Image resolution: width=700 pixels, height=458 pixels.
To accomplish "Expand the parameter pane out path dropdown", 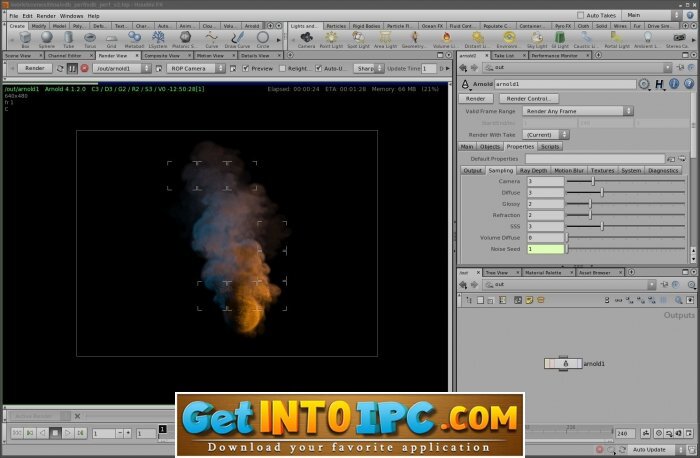I will (667, 67).
